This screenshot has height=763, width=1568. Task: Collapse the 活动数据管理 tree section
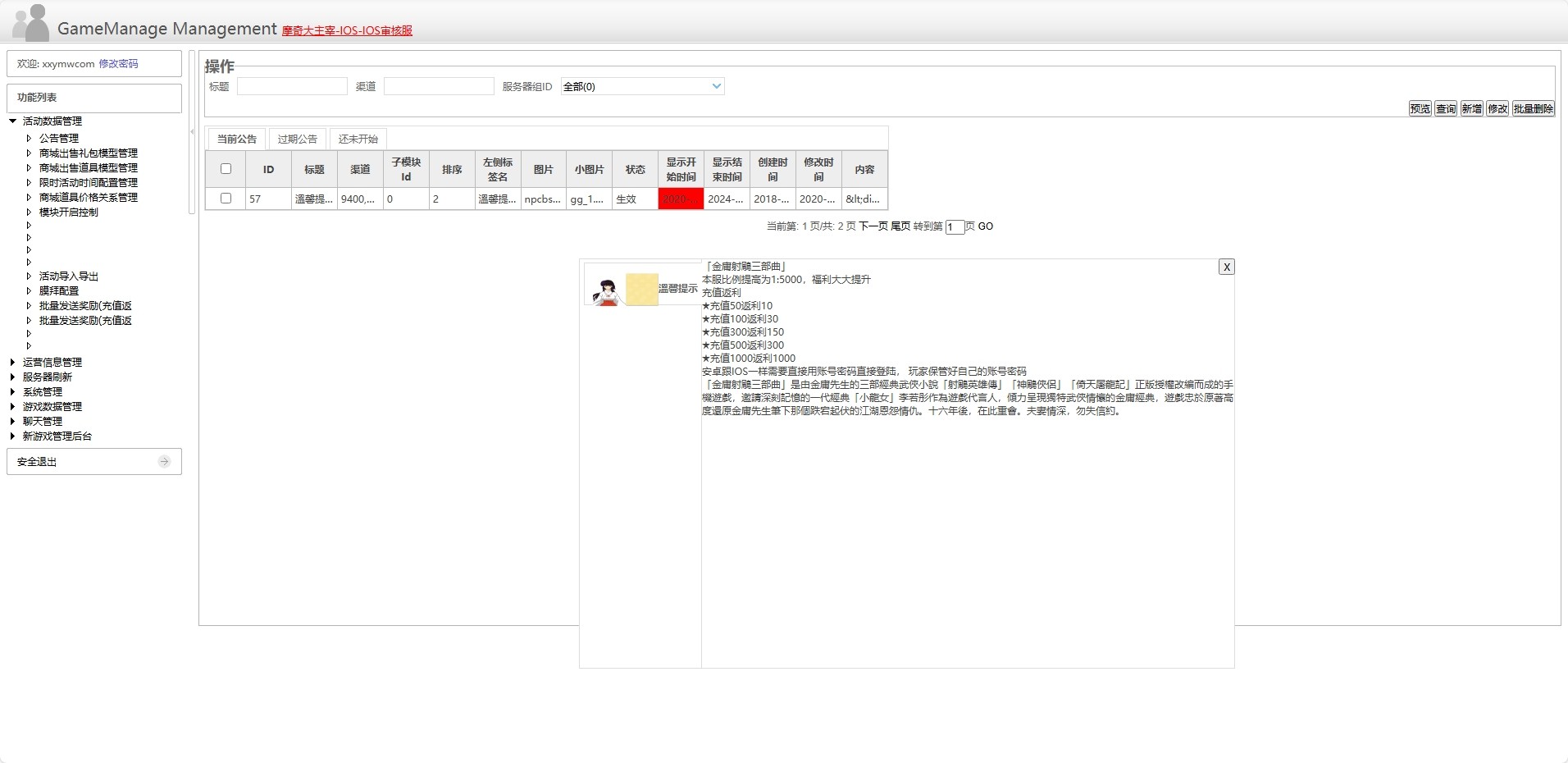(x=11, y=121)
